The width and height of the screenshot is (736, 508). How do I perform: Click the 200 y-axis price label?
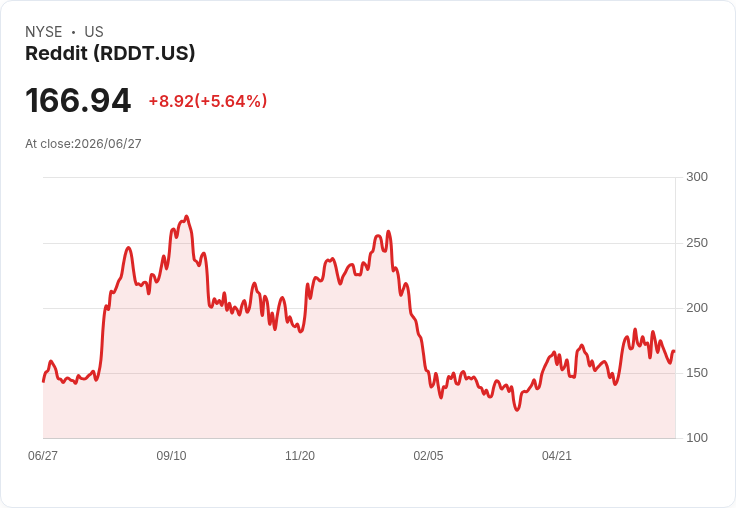pos(697,308)
